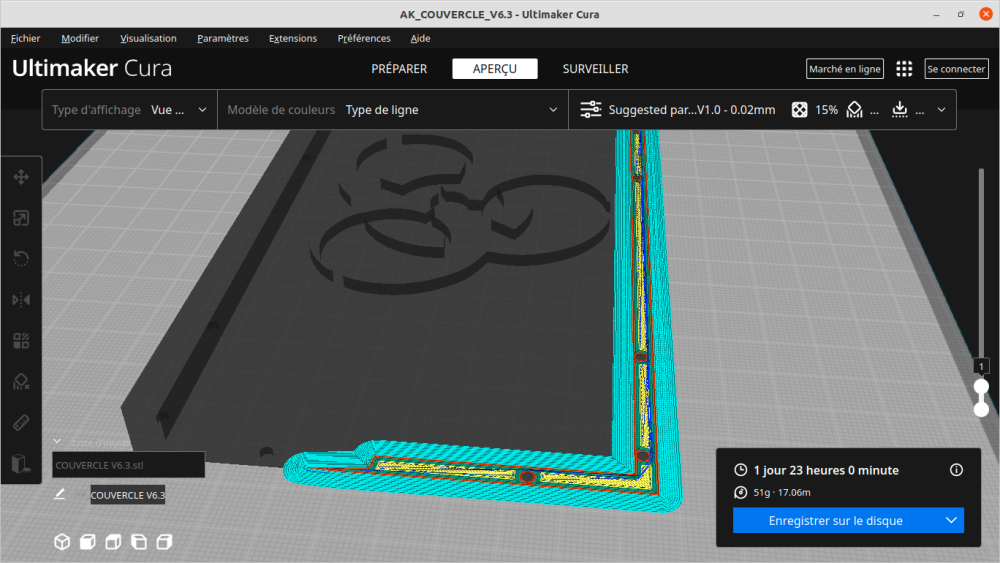
Task: Click Enregistrer sur le disque button
Action: coord(835,520)
